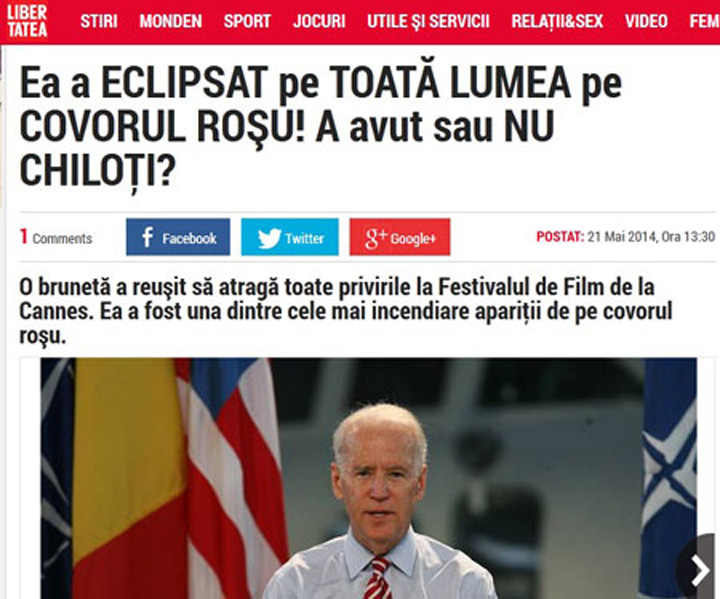Share the article on Facebook

coord(178,237)
